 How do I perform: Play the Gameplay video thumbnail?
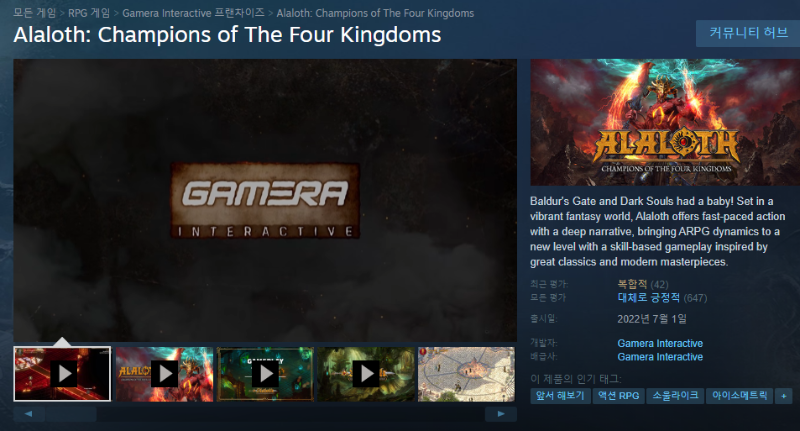click(265, 374)
